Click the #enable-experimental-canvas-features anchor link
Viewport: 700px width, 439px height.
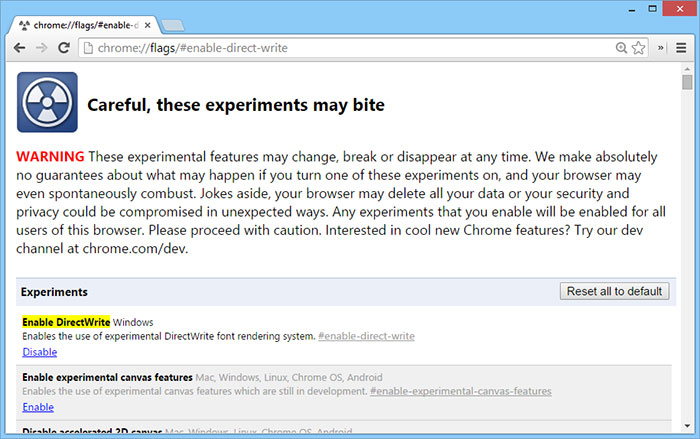(x=461, y=391)
